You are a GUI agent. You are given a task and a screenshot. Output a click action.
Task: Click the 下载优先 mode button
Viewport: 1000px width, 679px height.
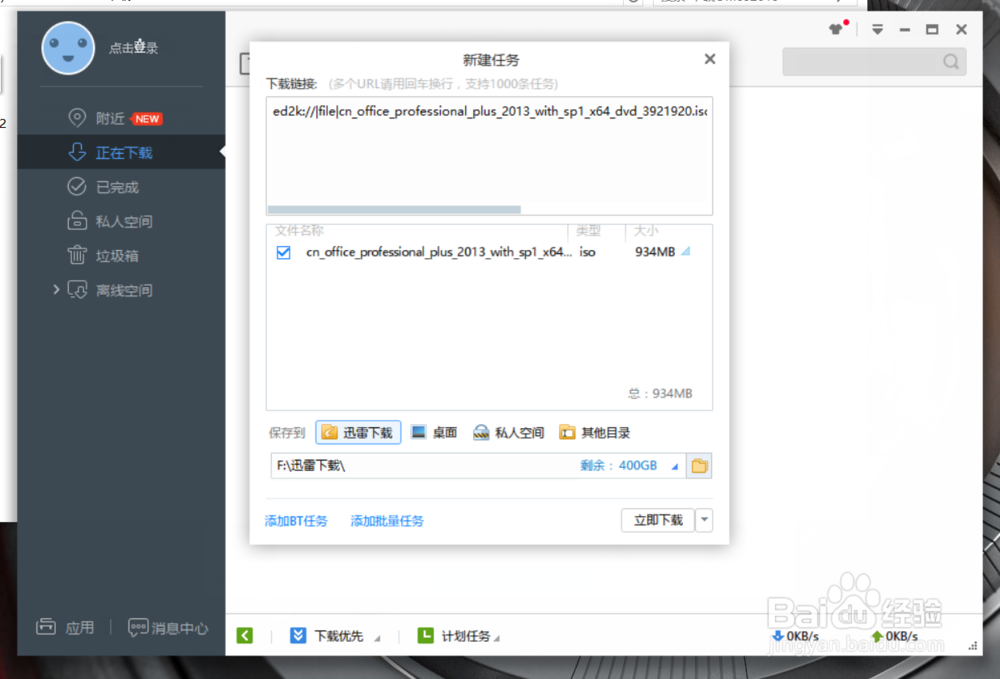tap(334, 636)
